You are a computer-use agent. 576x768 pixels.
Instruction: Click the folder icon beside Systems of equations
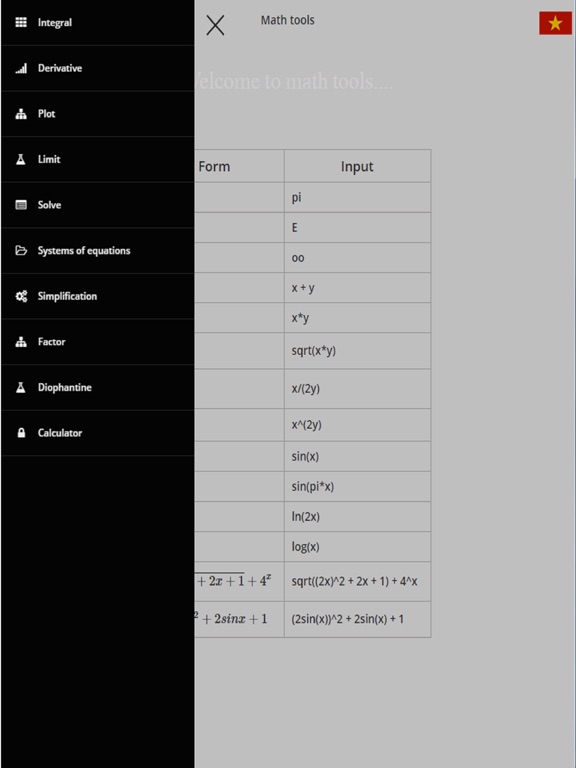21,250
